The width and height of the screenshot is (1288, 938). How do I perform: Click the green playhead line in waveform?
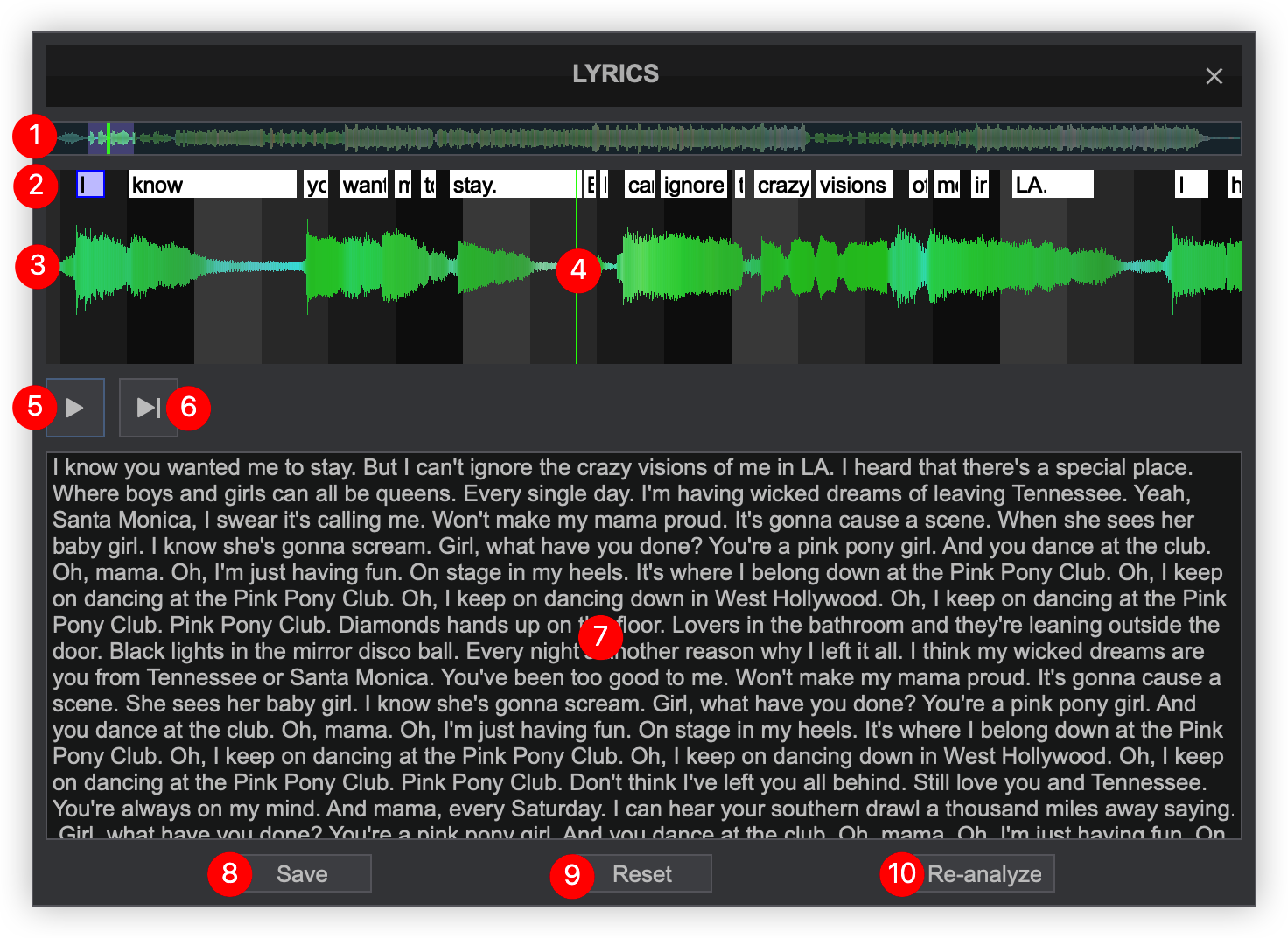577,324
